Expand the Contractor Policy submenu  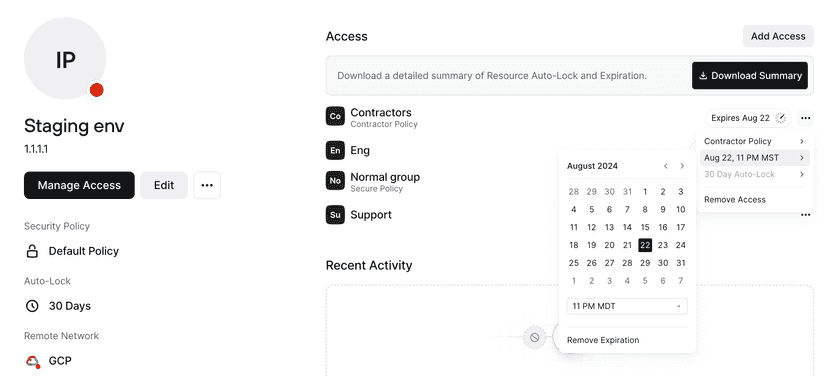pyautogui.click(x=754, y=141)
